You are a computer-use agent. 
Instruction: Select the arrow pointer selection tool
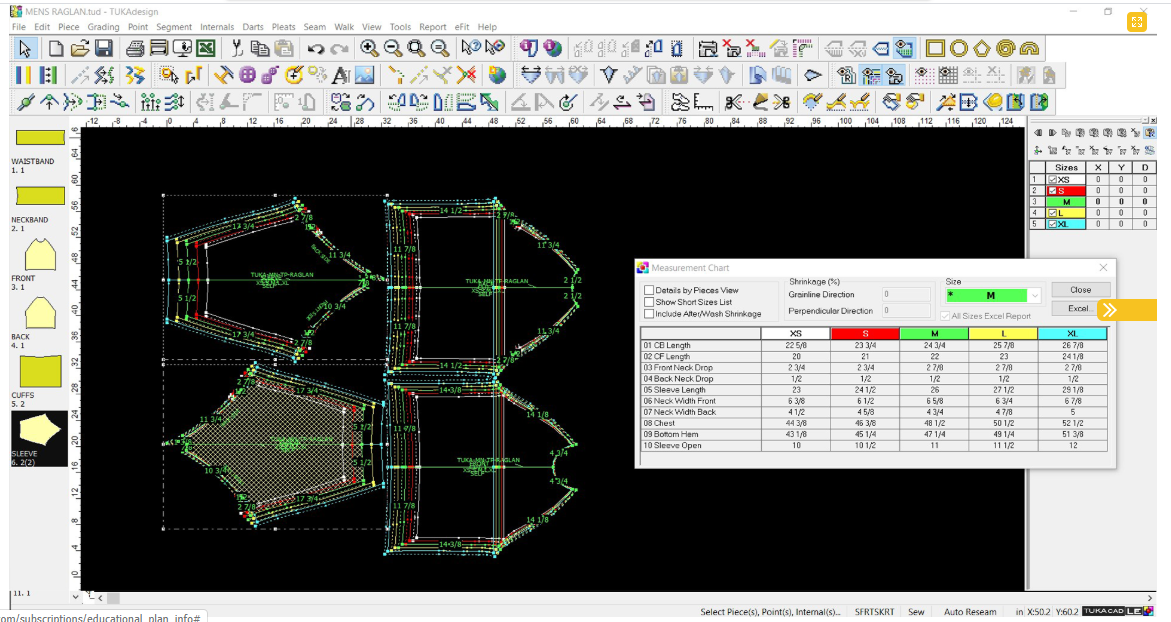coord(25,48)
